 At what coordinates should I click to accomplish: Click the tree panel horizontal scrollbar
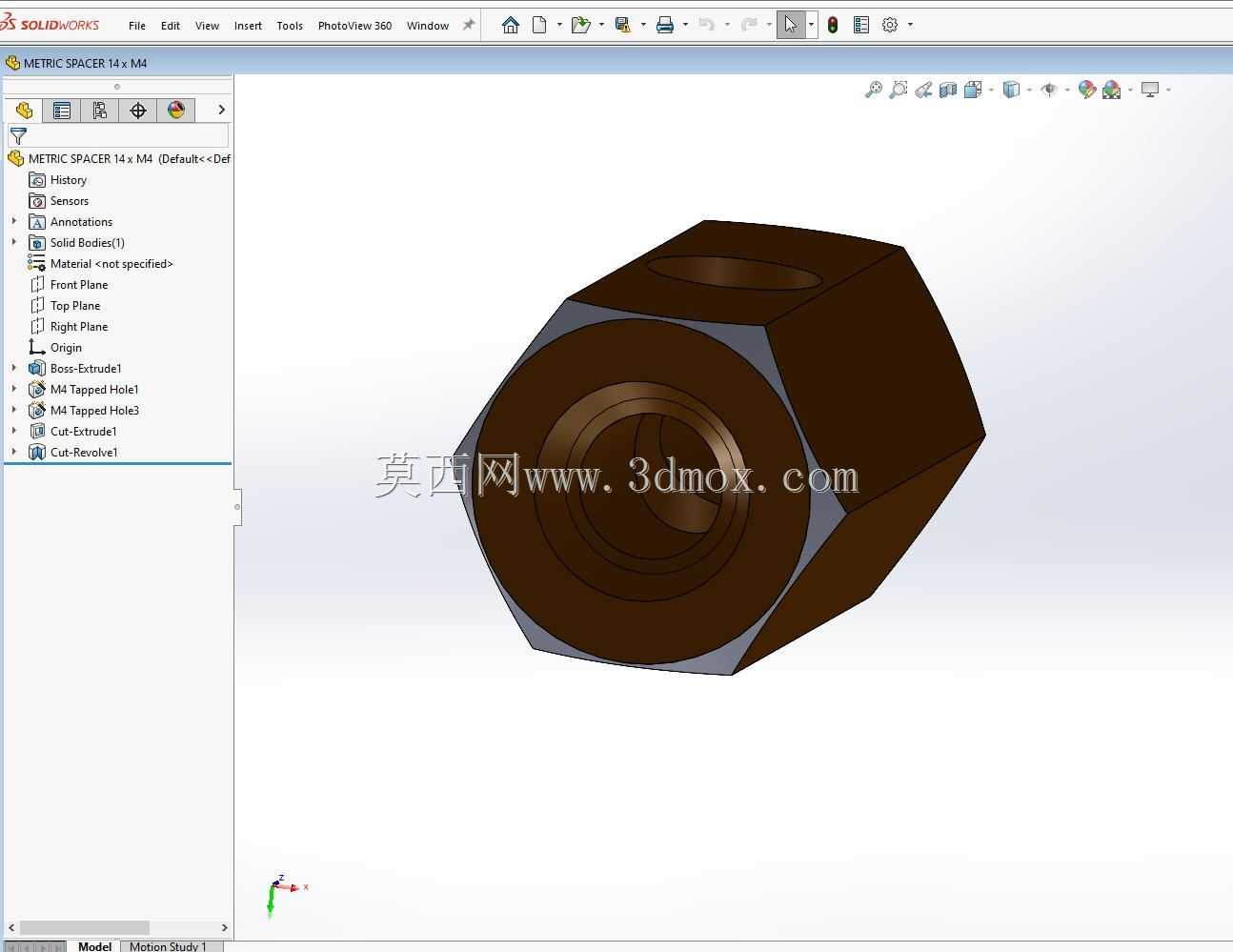click(85, 927)
